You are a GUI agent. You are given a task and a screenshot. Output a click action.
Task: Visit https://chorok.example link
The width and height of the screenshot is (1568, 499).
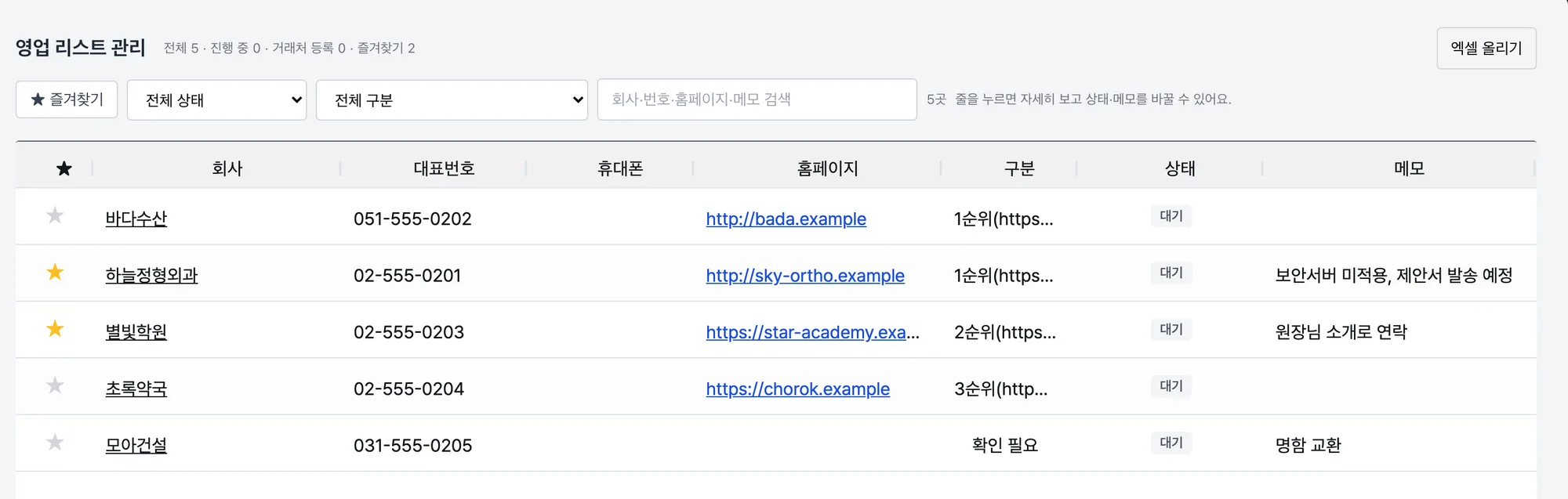(798, 389)
